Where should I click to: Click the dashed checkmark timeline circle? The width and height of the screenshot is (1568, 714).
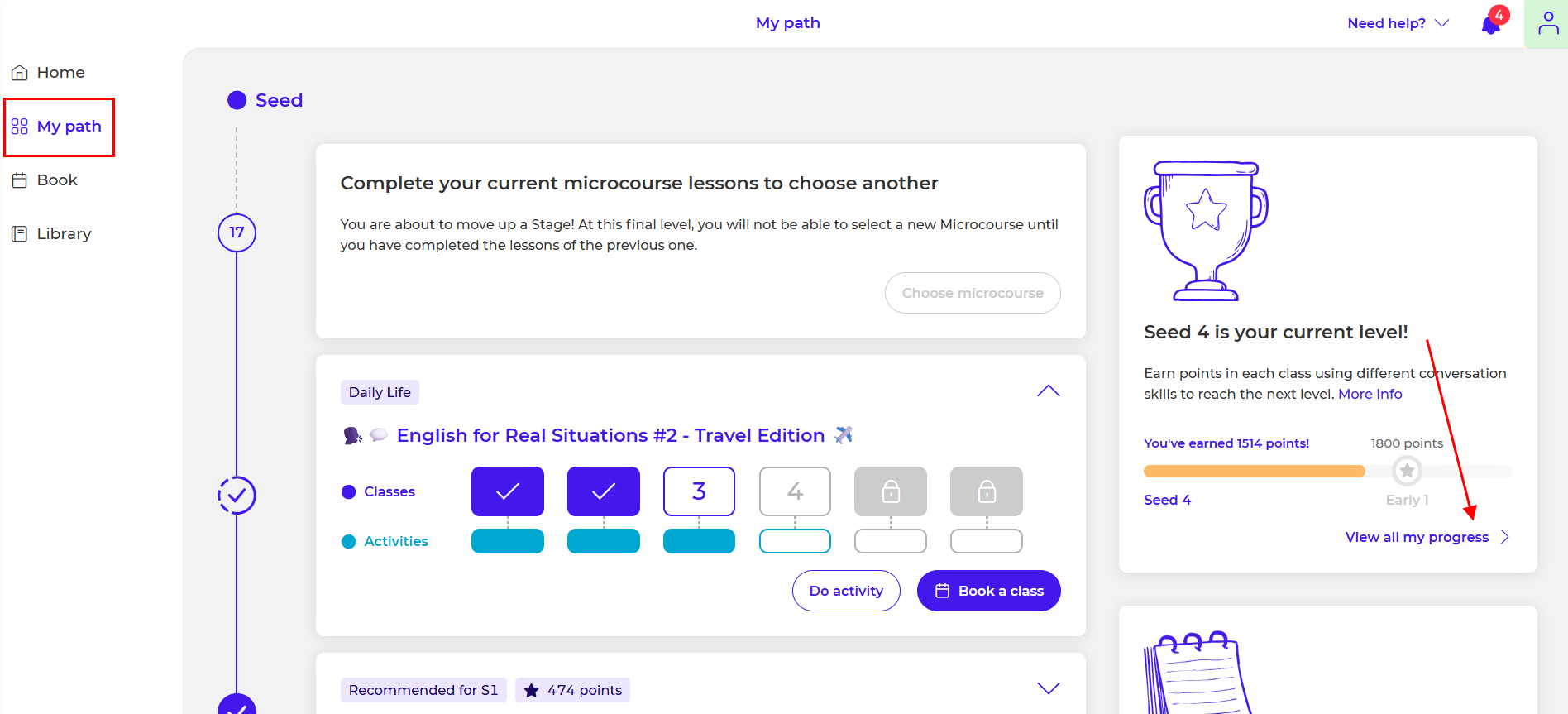click(x=237, y=496)
